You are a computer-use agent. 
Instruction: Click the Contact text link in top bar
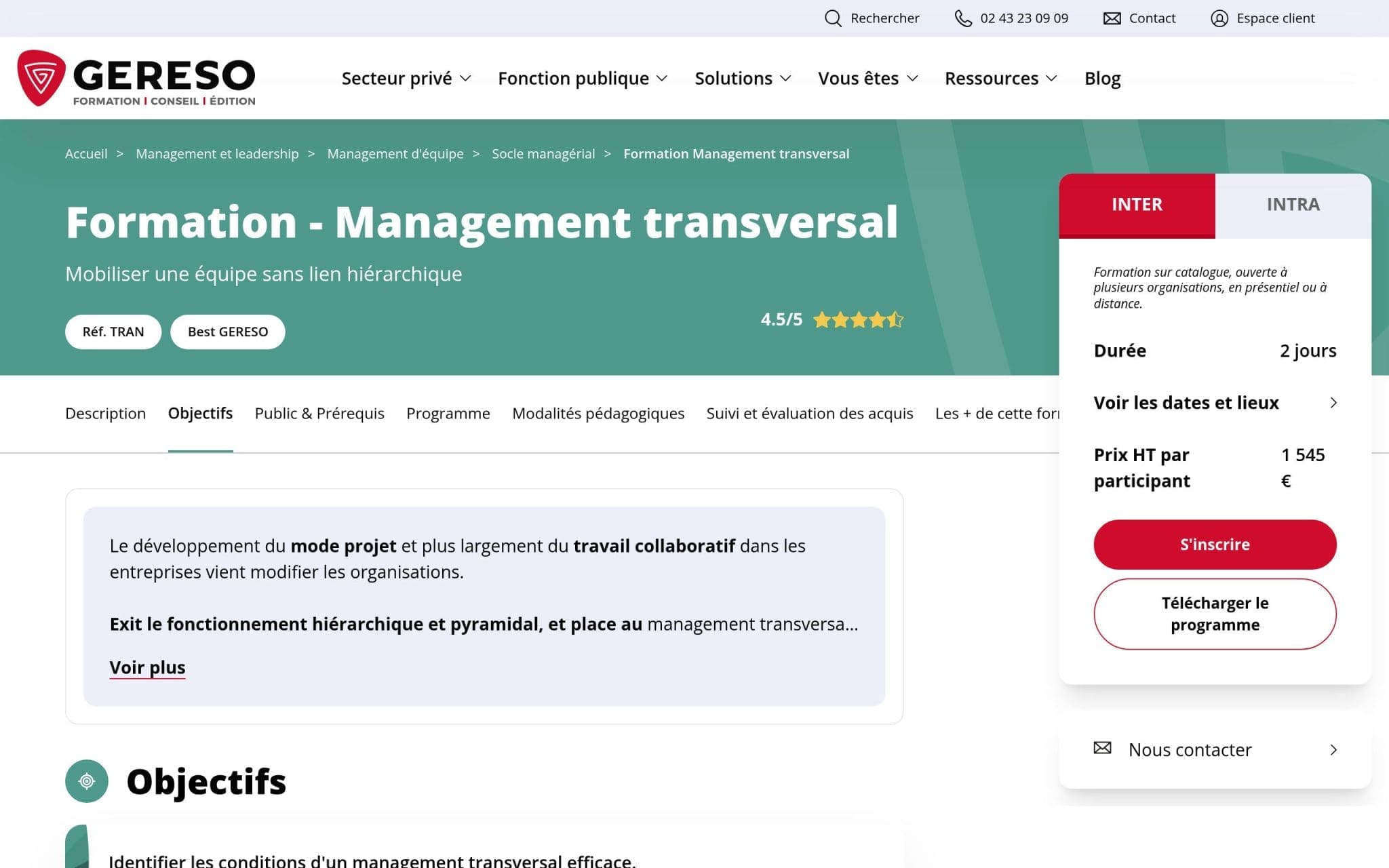1152,18
